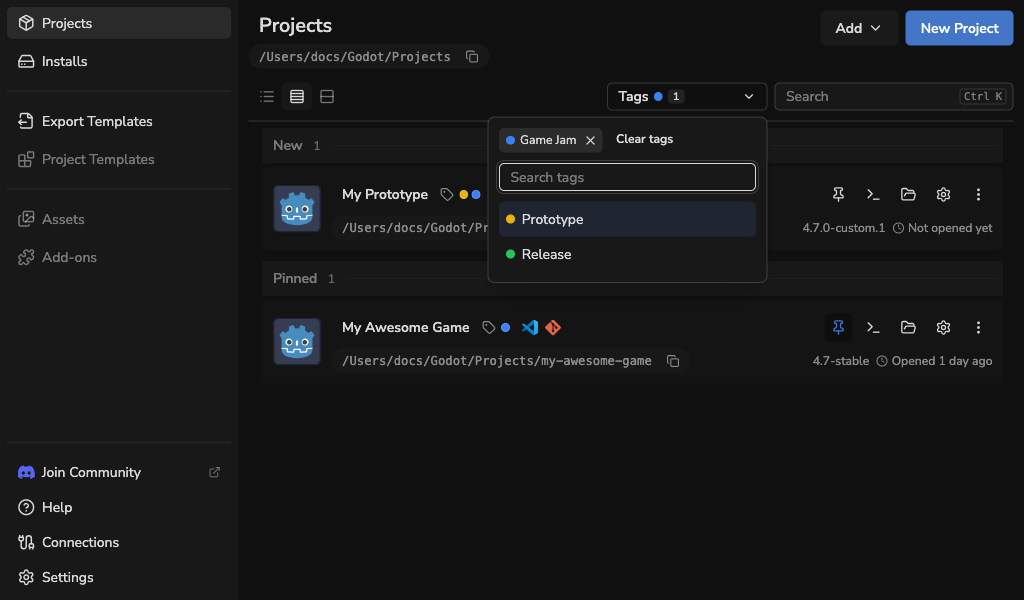Screen dimensions: 1024x600
Task: Go to Project Templates
Action: coord(118,159)
